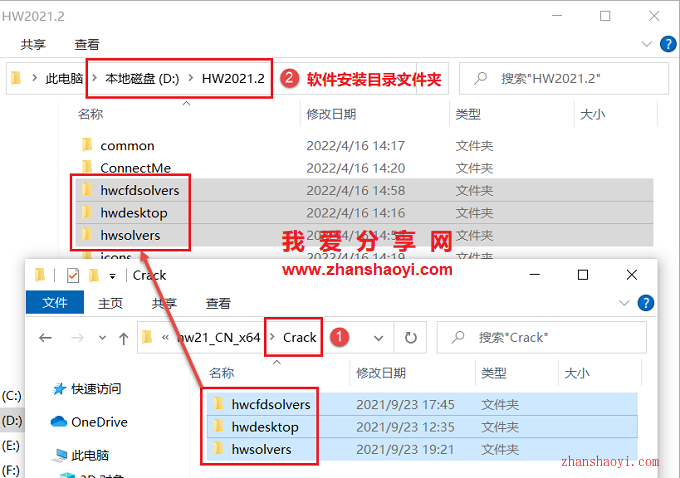Expand the « hidden breadcrumbs in Crack address bar

(165, 337)
